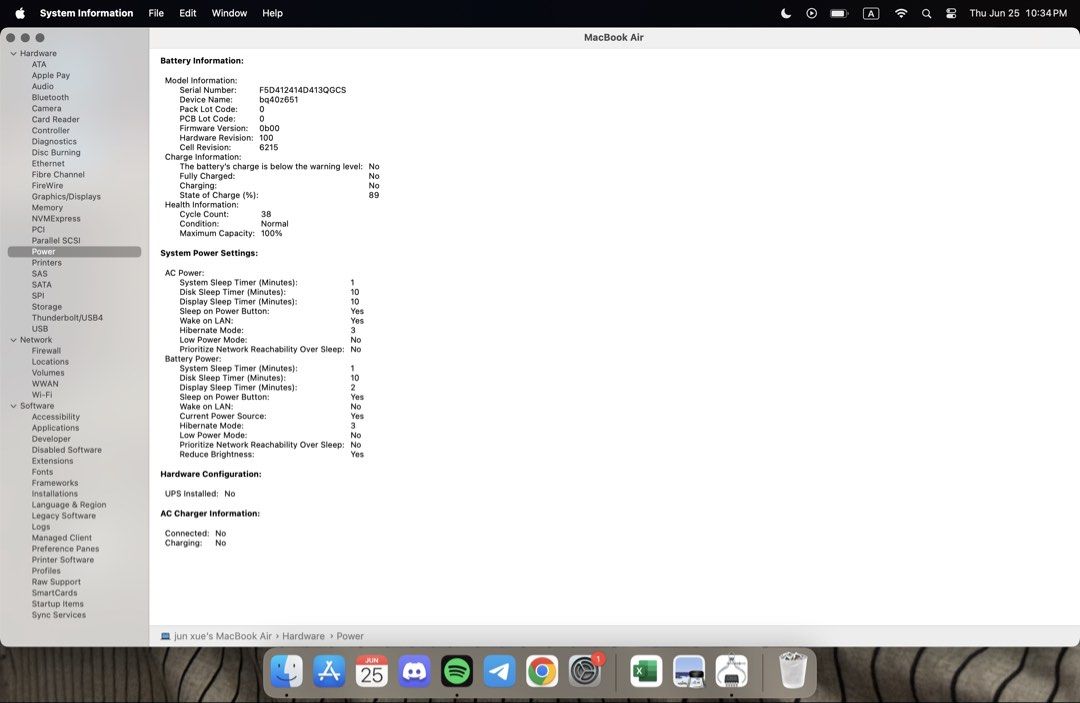1080x703 pixels.
Task: Select Wi-Fi in the sidebar
Action: (42, 395)
